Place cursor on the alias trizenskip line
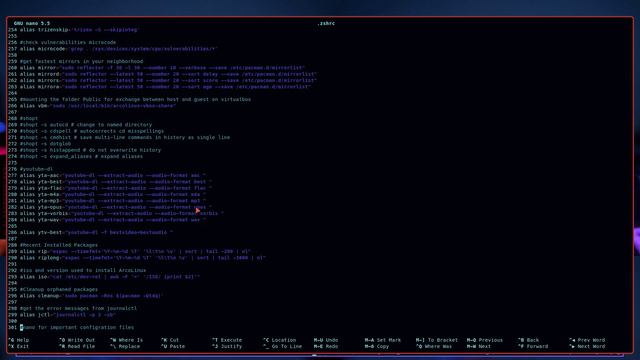The width and height of the screenshot is (640, 360). click(79, 30)
